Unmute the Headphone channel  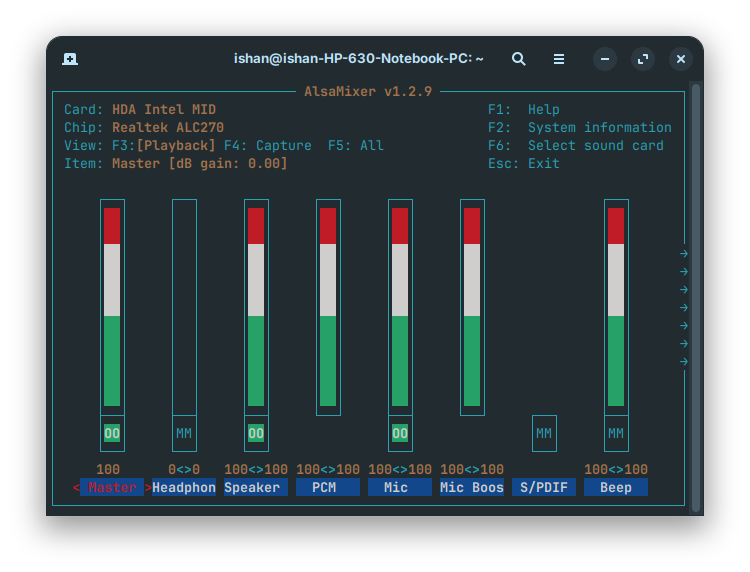tap(184, 433)
